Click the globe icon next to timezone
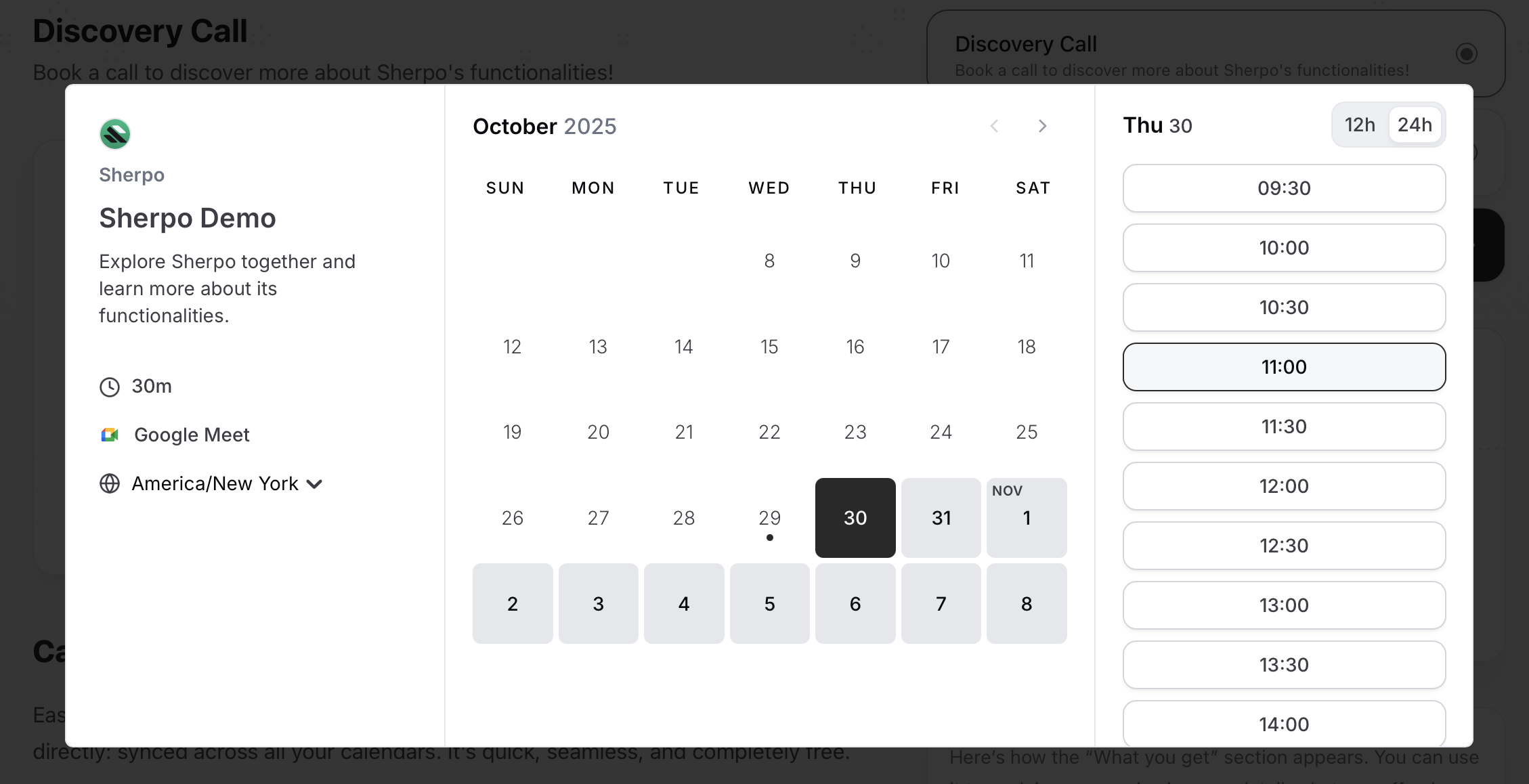The width and height of the screenshot is (1529, 784). 110,483
